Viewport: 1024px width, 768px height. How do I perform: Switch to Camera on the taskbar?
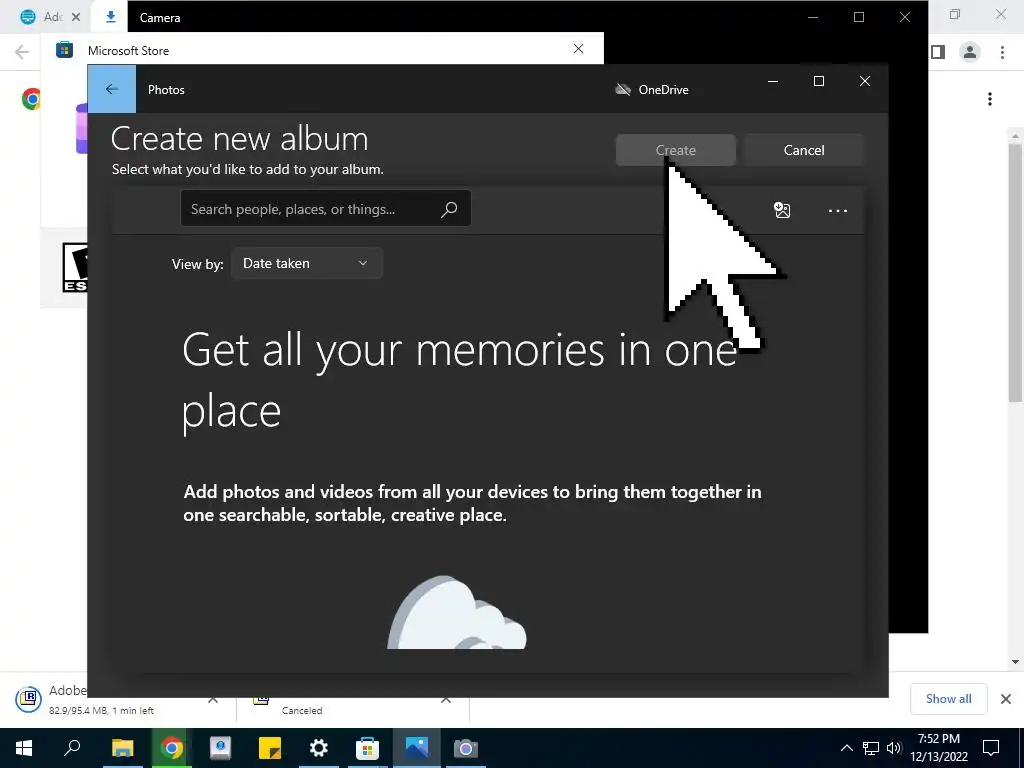click(x=466, y=748)
